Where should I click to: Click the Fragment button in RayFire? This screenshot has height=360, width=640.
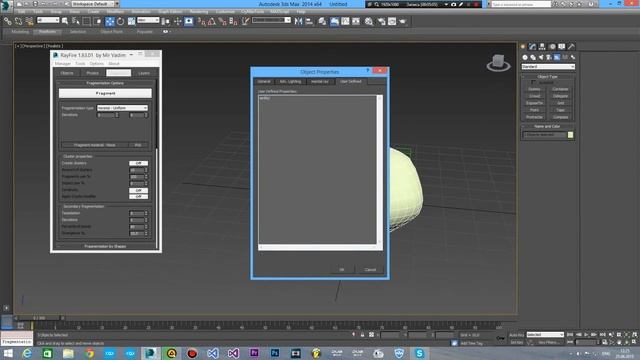(105, 93)
